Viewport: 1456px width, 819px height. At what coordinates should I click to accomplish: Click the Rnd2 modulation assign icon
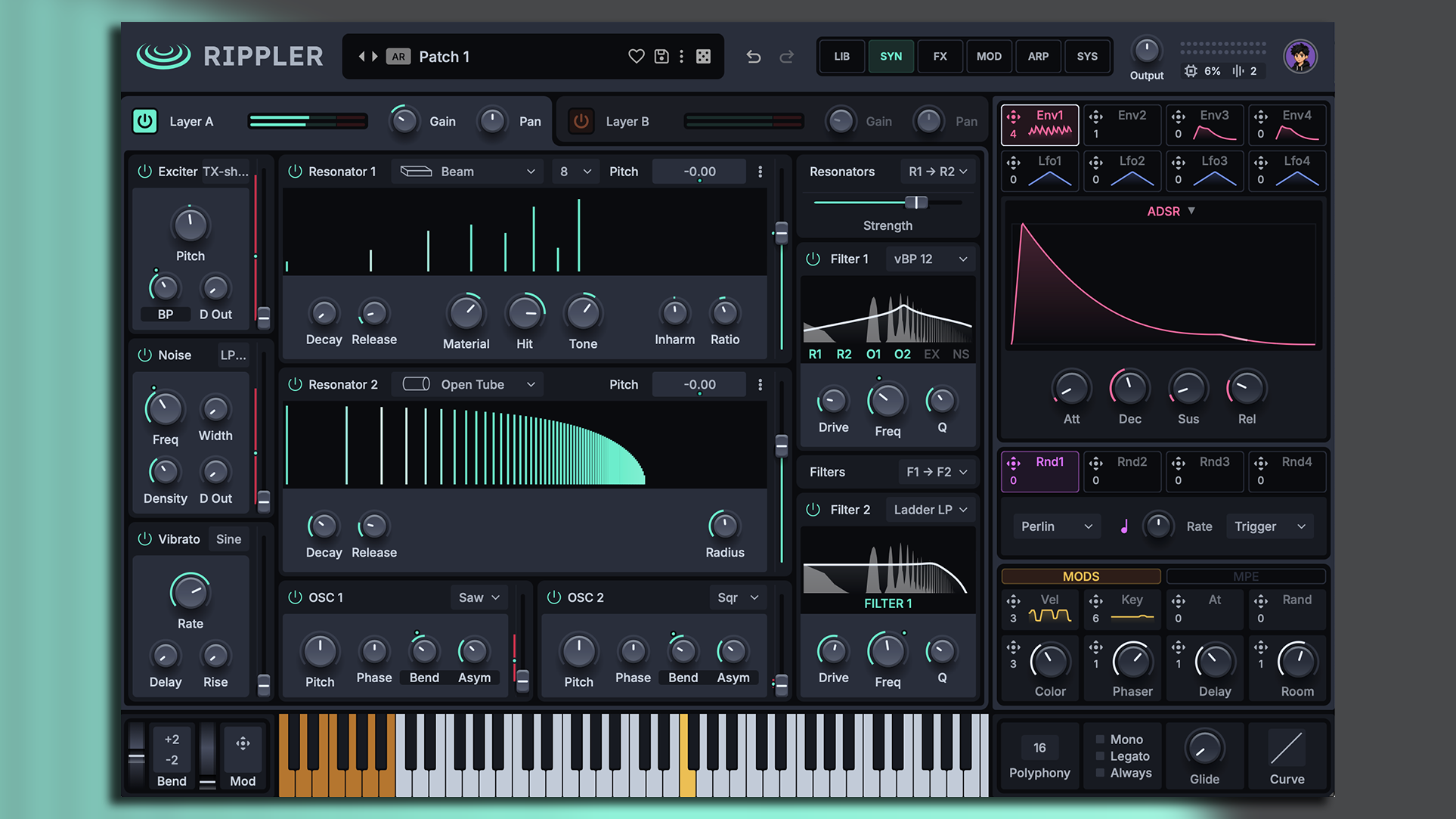[x=1095, y=462]
